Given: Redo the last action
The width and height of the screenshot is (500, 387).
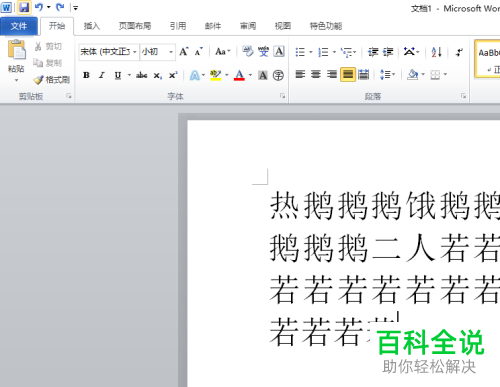Looking at the screenshot, I should point(60,7).
